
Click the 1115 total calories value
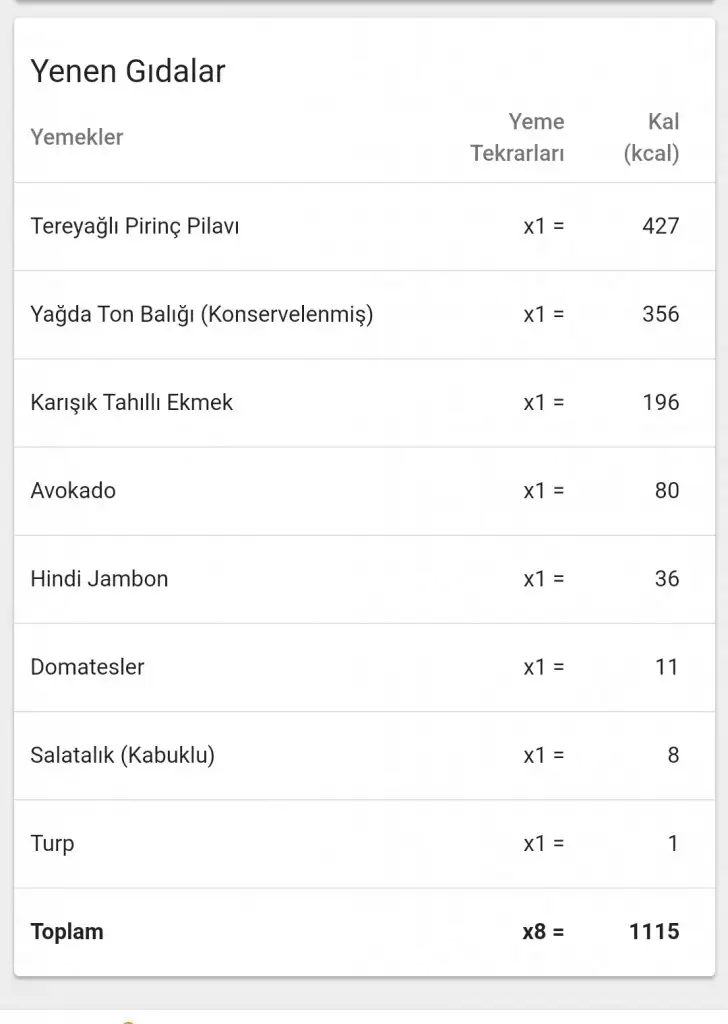pos(654,931)
